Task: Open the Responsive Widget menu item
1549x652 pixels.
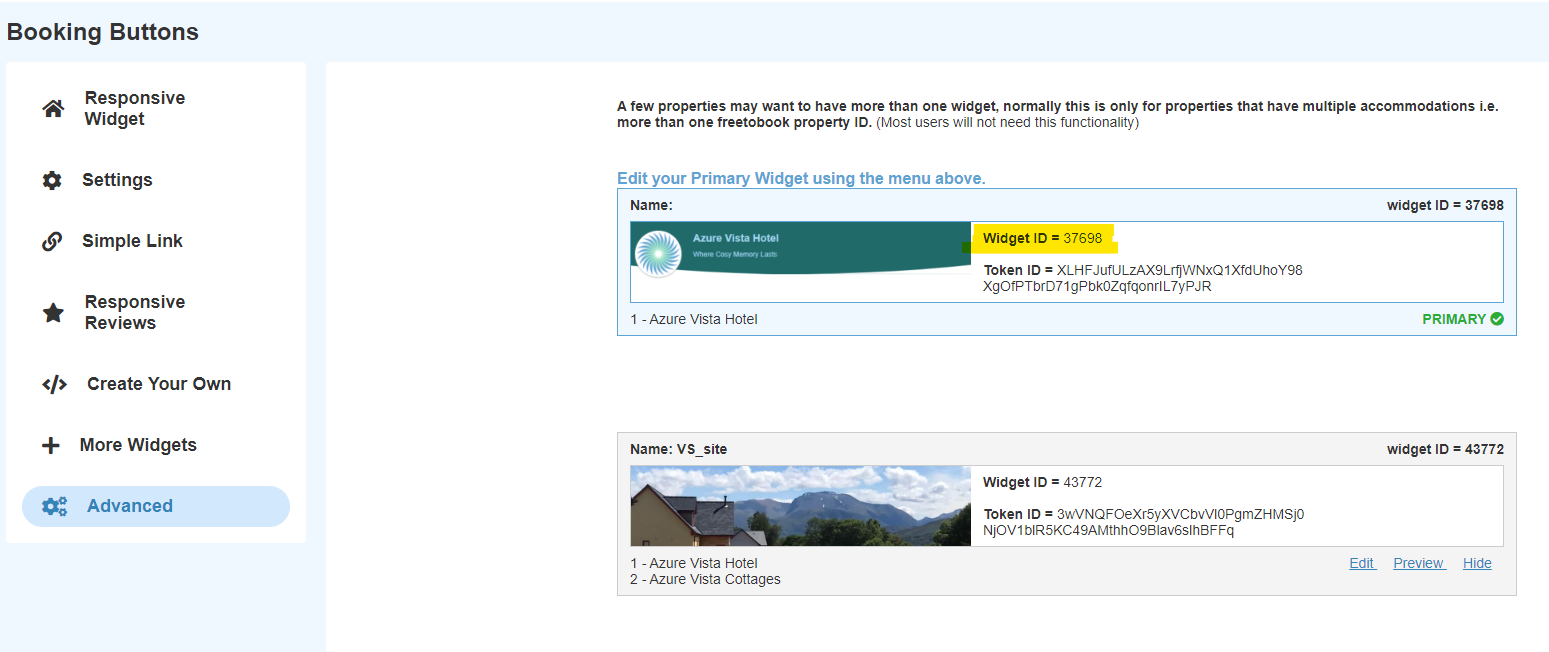Action: (135, 109)
